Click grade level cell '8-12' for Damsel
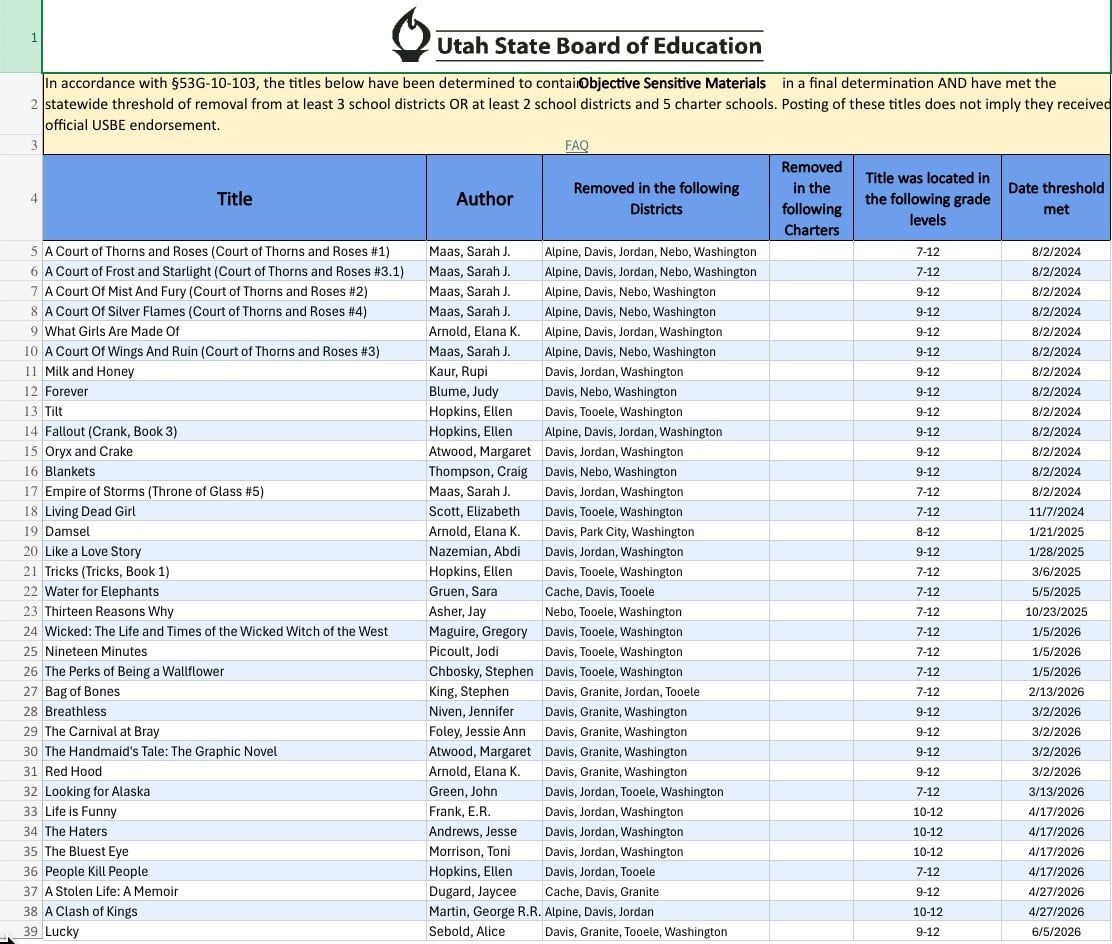1112x944 pixels. pos(928,531)
